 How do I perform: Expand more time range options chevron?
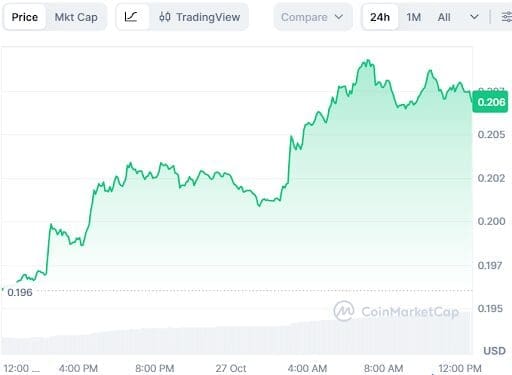tap(474, 17)
